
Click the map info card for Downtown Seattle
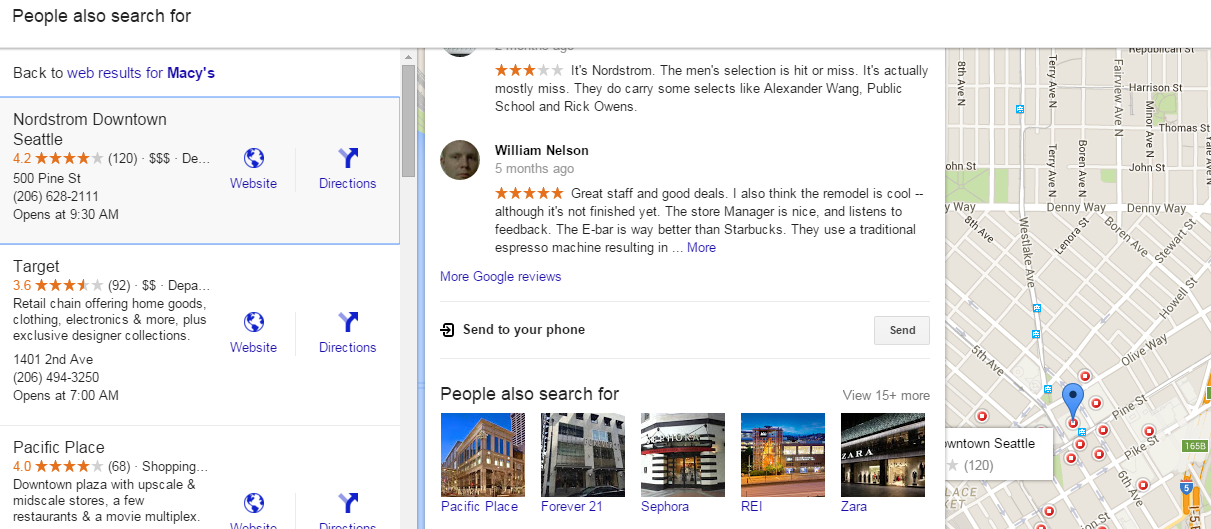coord(1000,454)
